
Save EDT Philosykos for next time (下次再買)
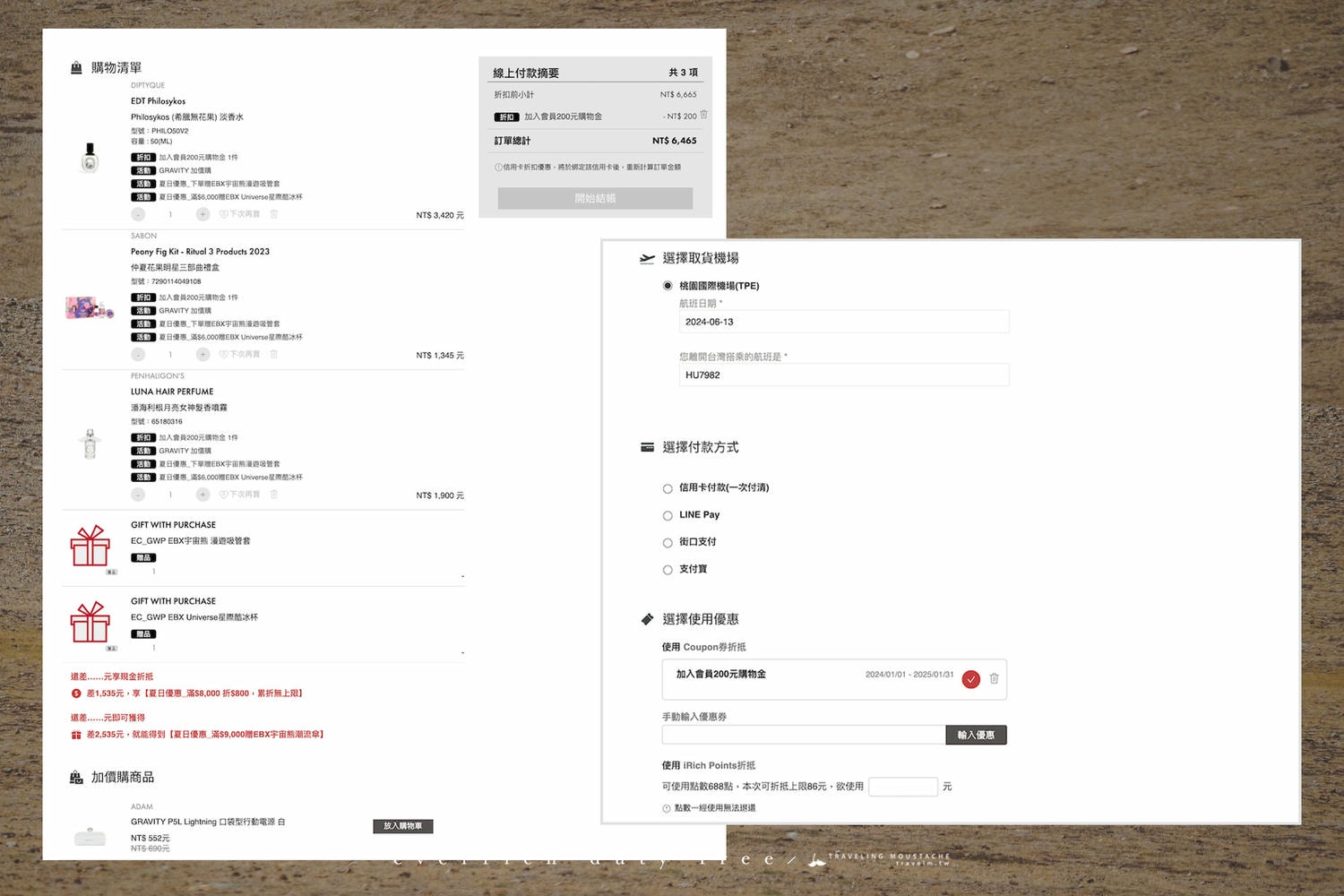point(240,214)
